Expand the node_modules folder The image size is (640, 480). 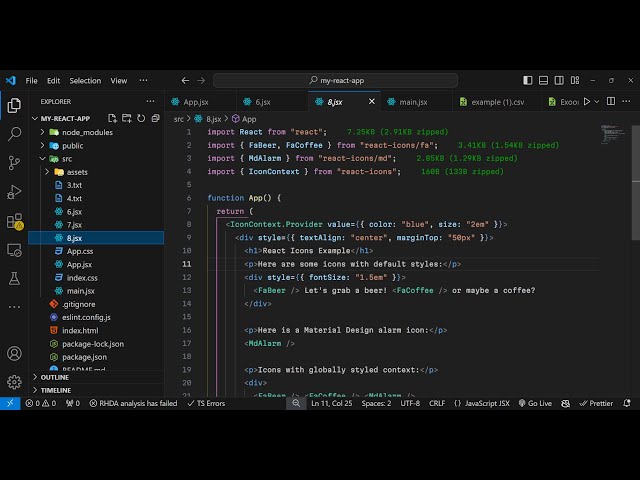click(x=85, y=132)
